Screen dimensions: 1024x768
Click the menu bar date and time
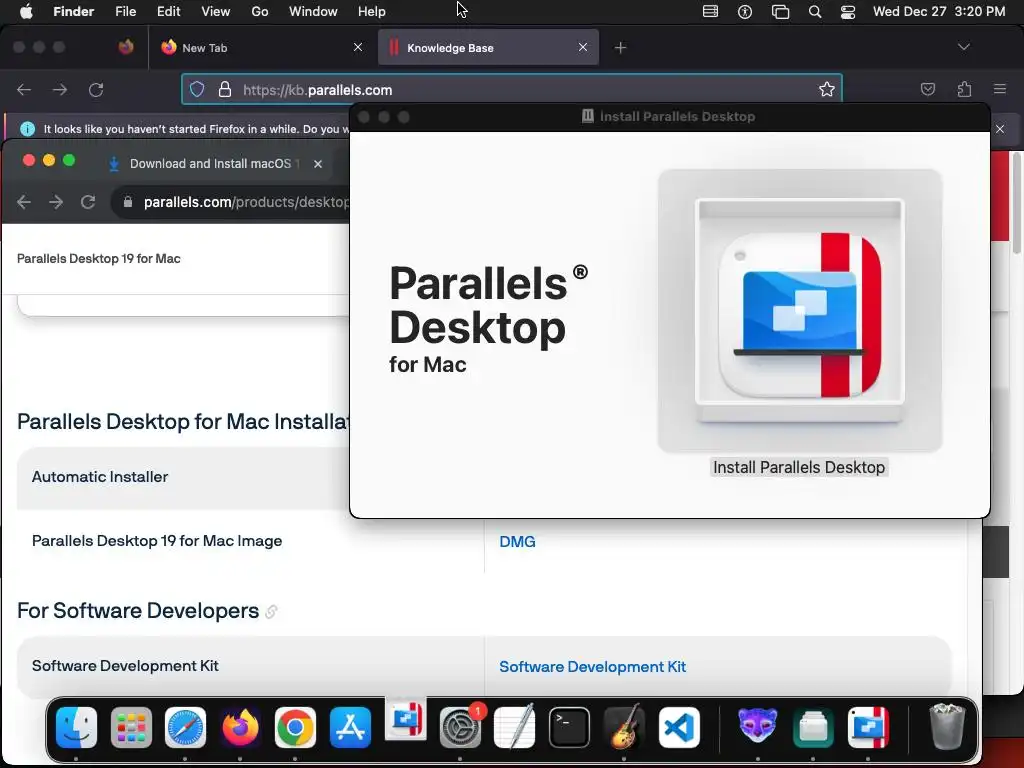(938, 12)
